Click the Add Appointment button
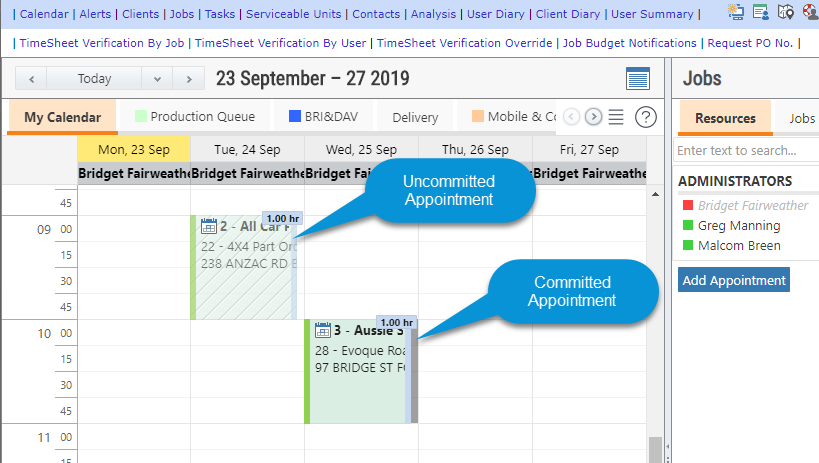 (x=734, y=280)
